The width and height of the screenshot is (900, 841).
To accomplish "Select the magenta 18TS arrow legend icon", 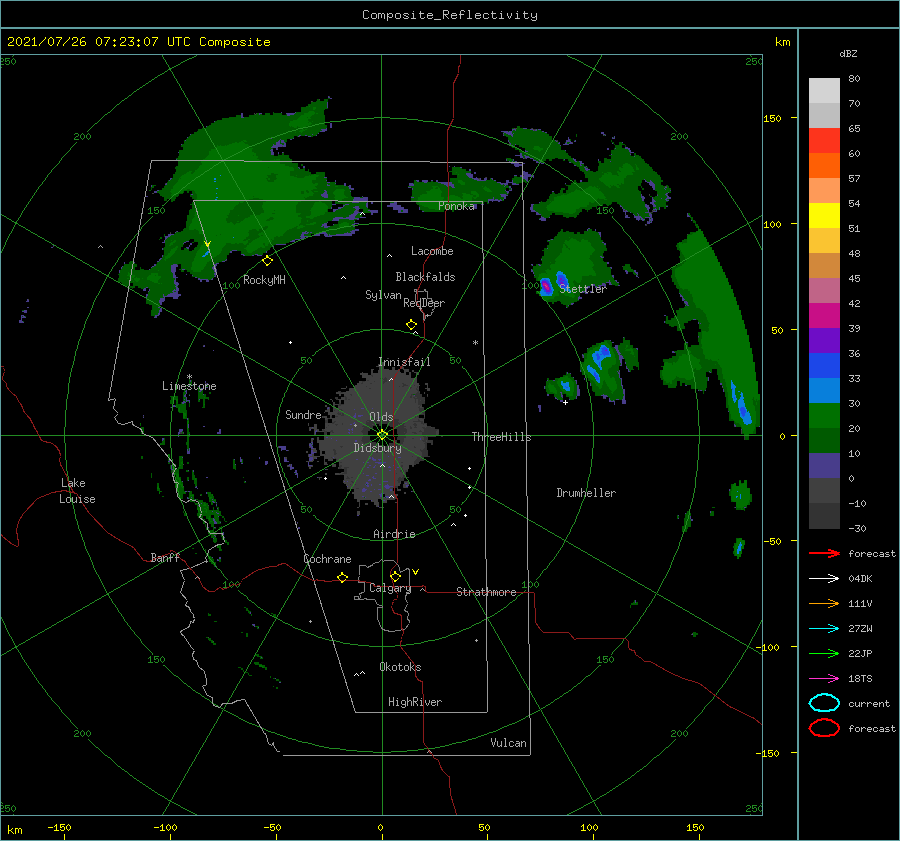I will click(824, 679).
